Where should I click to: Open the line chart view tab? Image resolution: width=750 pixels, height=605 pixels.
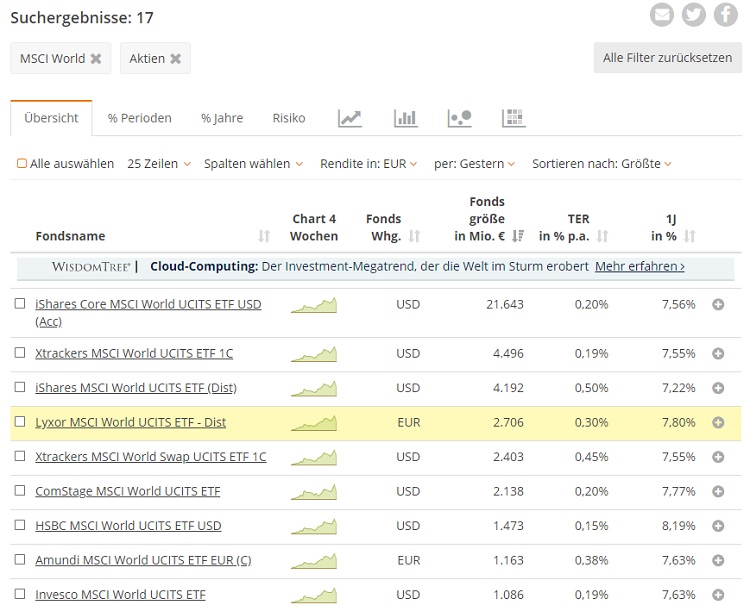coord(350,118)
